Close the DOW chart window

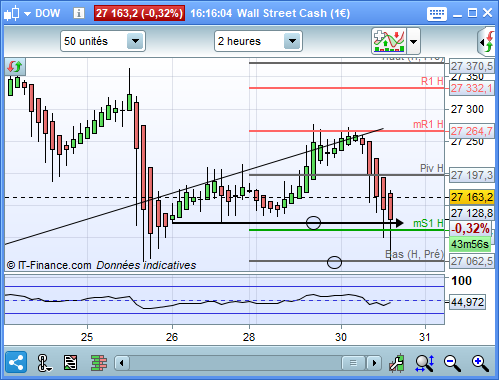click(487, 13)
